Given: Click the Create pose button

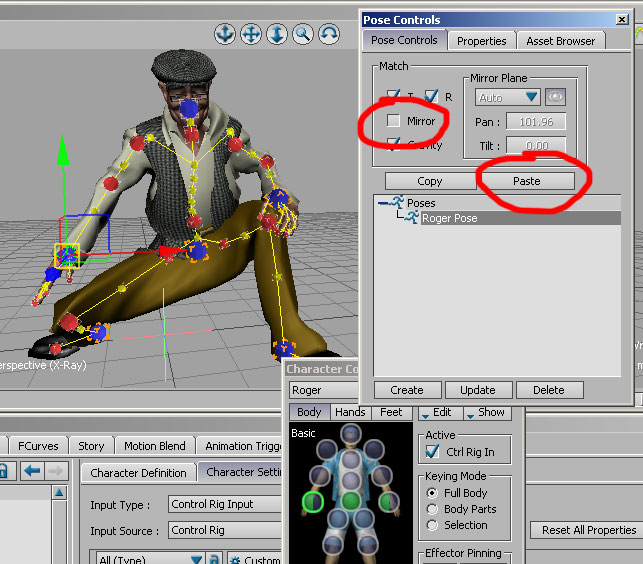Looking at the screenshot, I should [x=407, y=390].
